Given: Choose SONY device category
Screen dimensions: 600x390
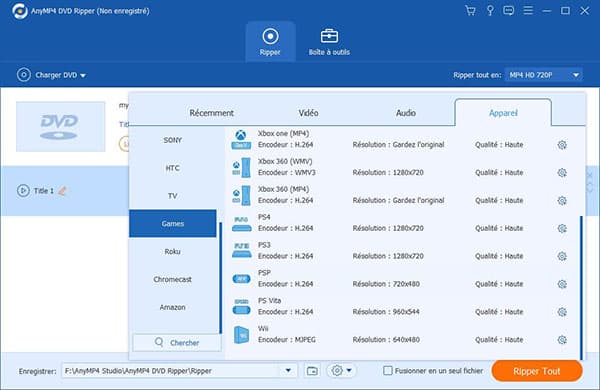Looking at the screenshot, I should tap(173, 140).
